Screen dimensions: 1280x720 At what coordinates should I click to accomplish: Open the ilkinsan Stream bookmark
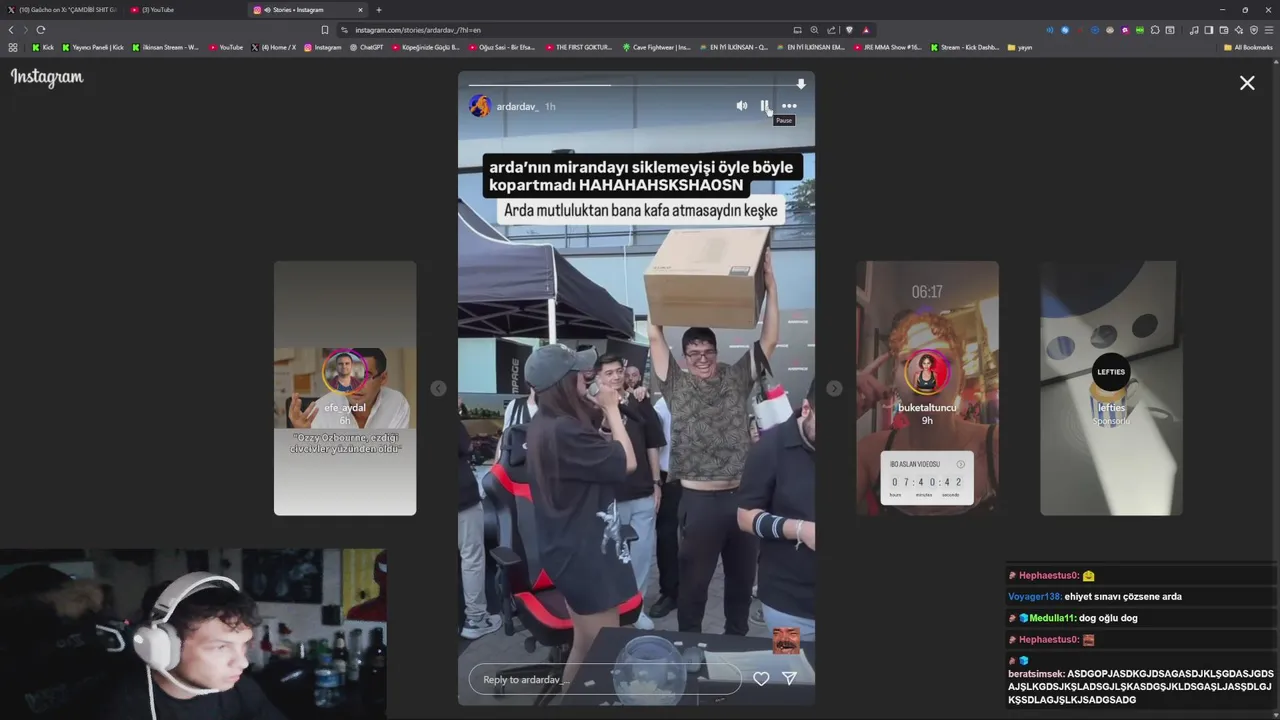(165, 47)
